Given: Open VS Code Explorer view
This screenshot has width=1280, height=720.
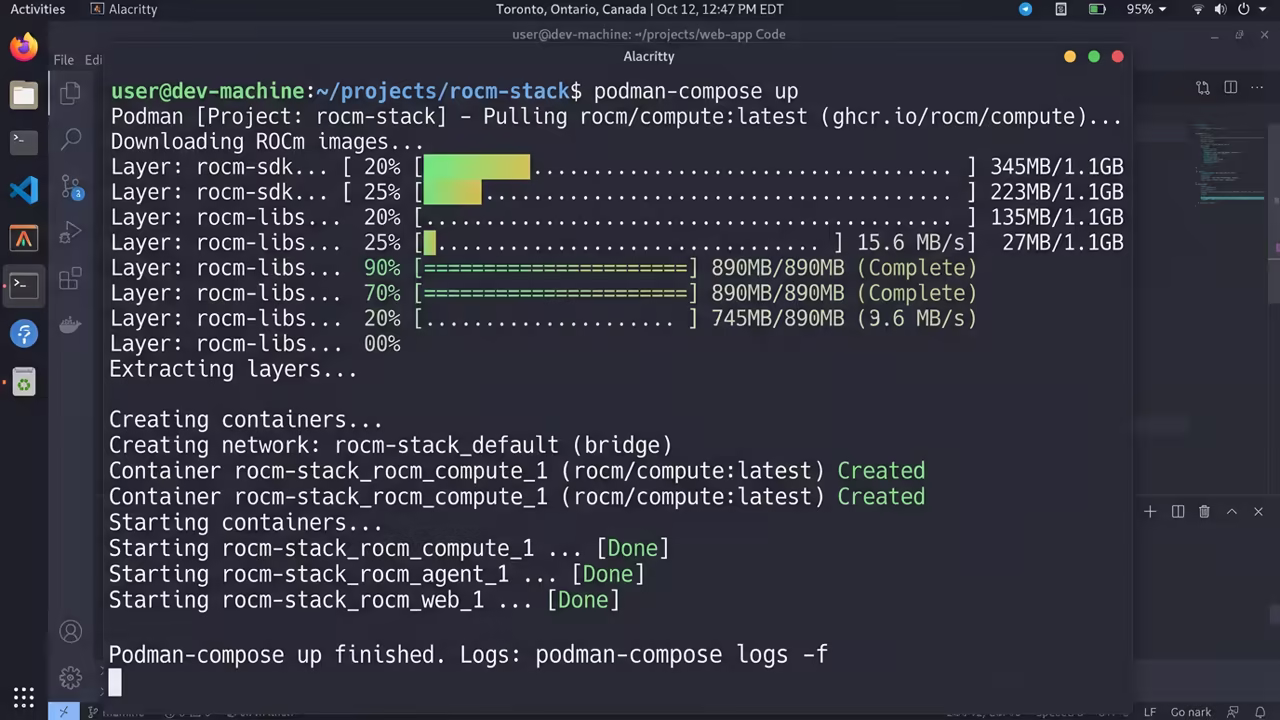Looking at the screenshot, I should point(70,94).
